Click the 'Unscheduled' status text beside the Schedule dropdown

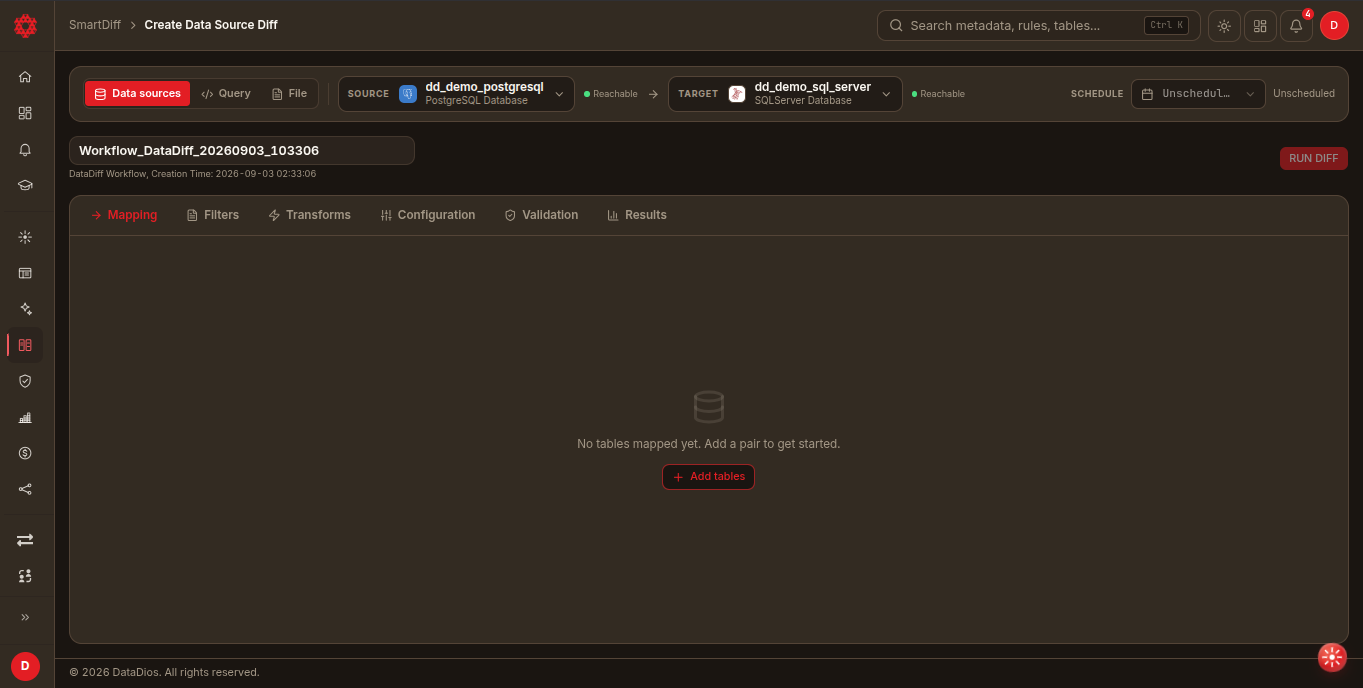pos(1304,94)
